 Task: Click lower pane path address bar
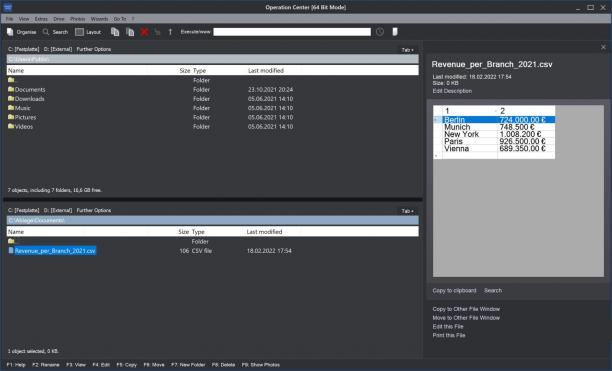pos(213,220)
